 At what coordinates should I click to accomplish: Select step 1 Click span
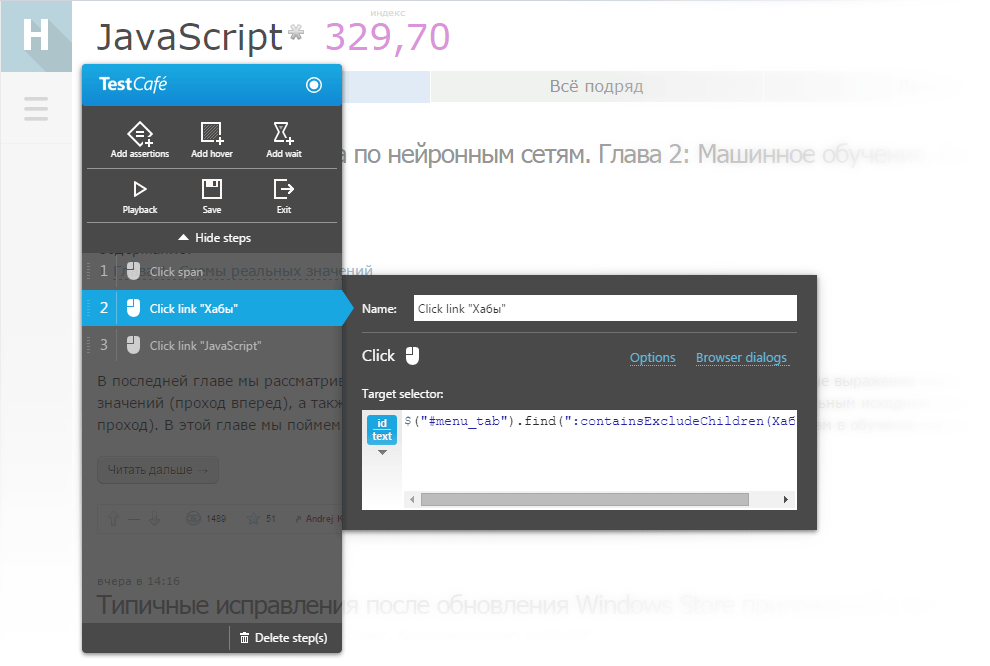pos(212,271)
